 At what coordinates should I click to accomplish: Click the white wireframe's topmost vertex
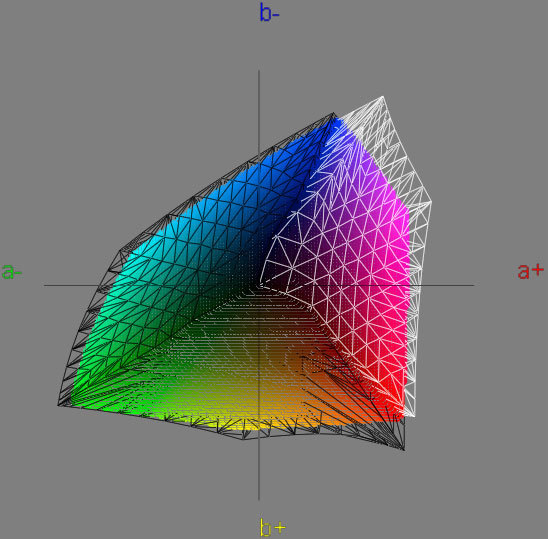383,96
